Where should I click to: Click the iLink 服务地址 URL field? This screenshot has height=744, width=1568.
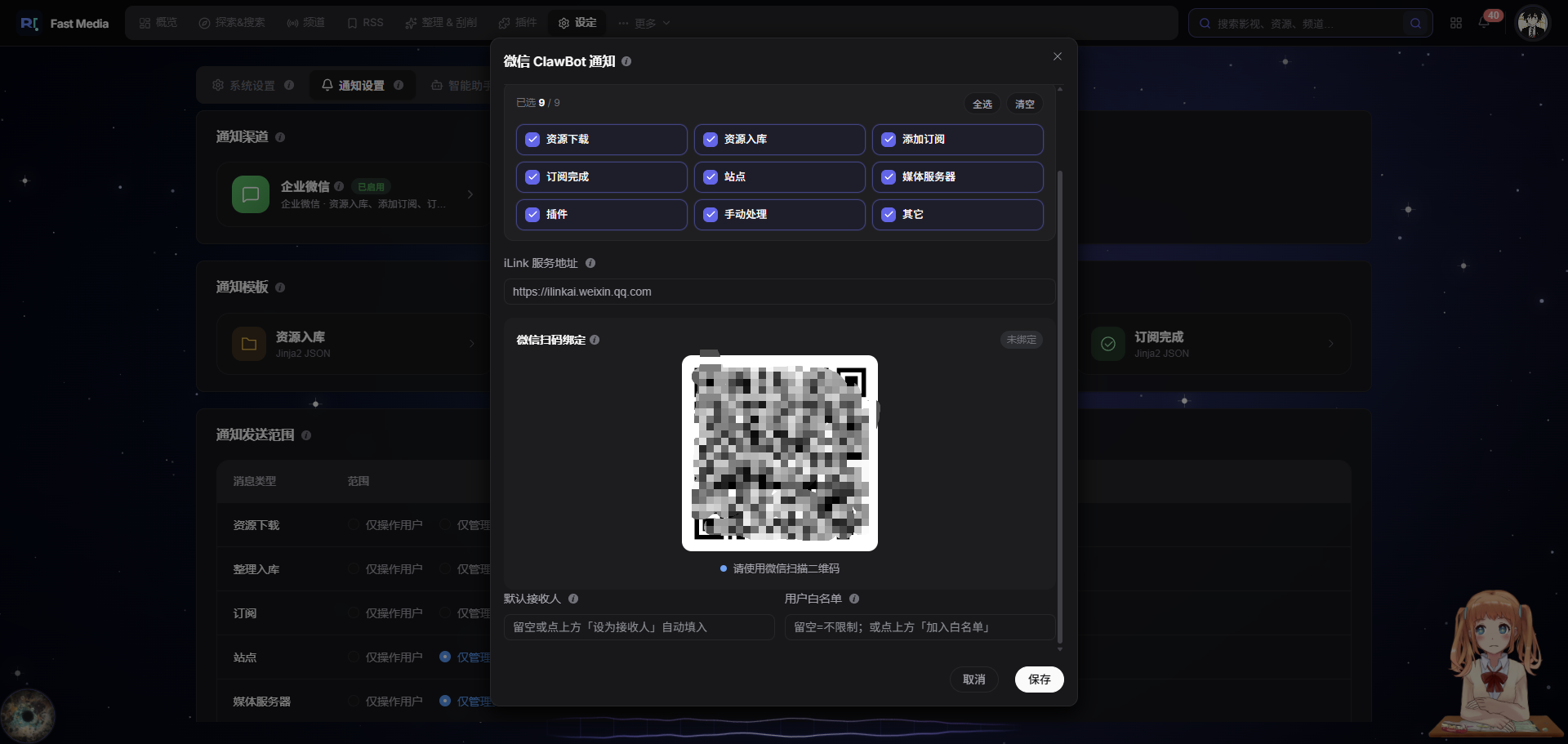point(779,292)
